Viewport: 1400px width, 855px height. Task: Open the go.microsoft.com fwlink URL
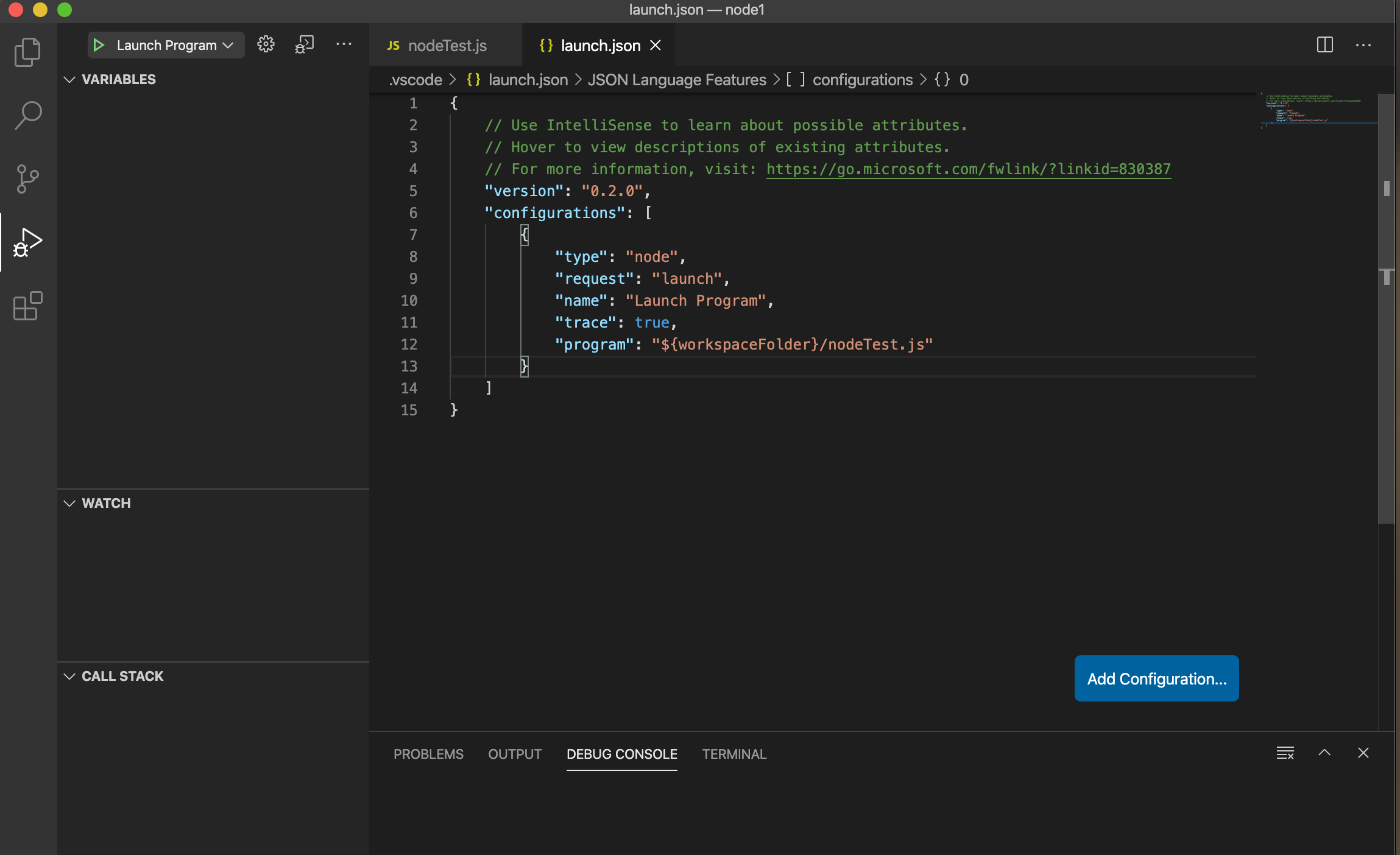pyautogui.click(x=967, y=169)
